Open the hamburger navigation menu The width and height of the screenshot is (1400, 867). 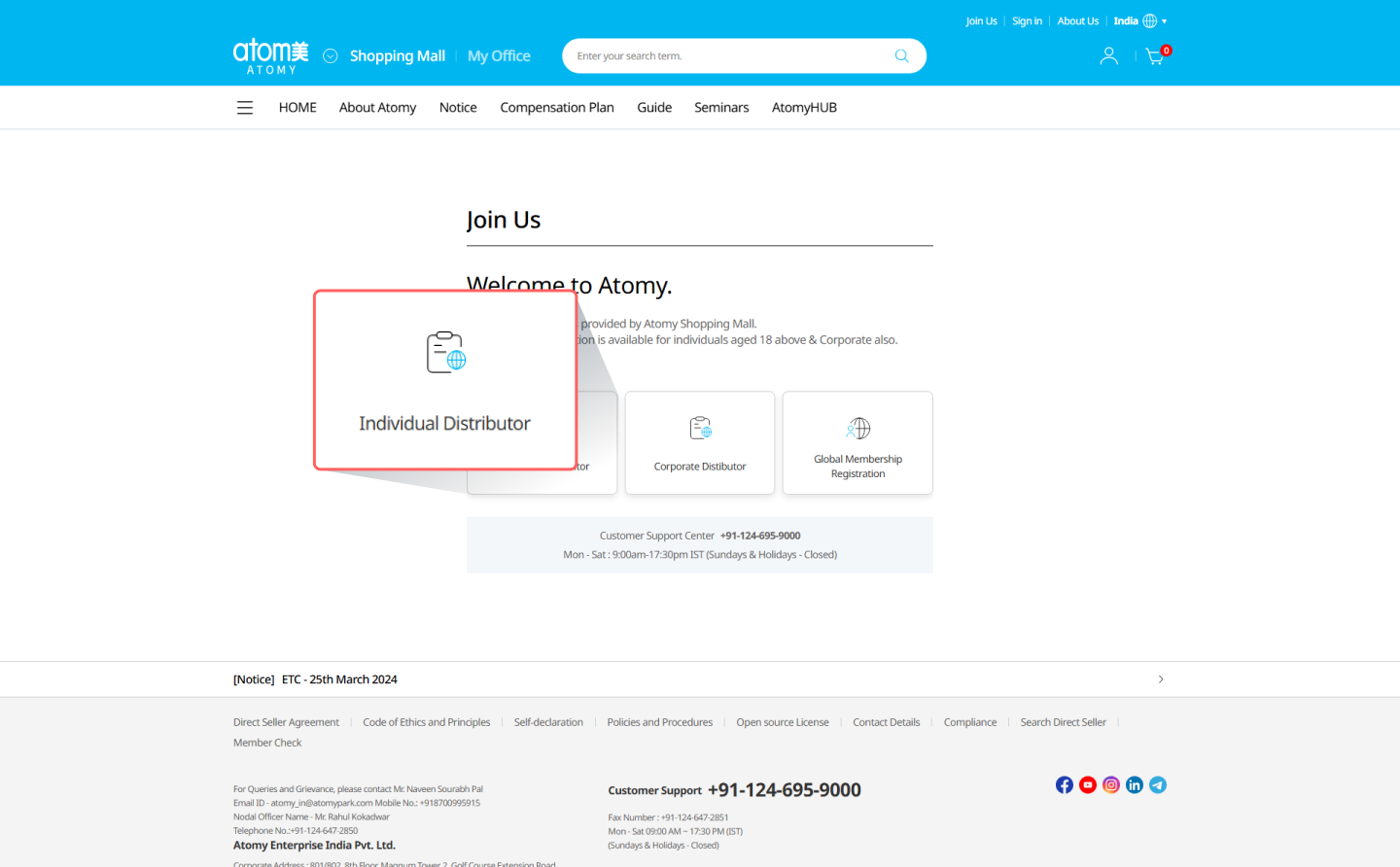point(244,107)
